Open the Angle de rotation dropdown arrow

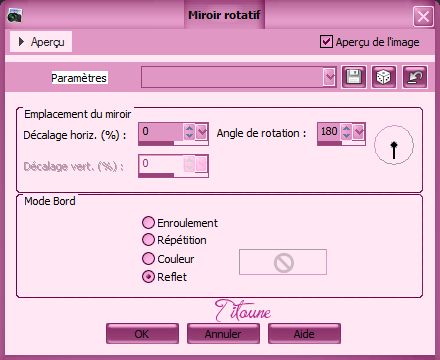pos(359,132)
